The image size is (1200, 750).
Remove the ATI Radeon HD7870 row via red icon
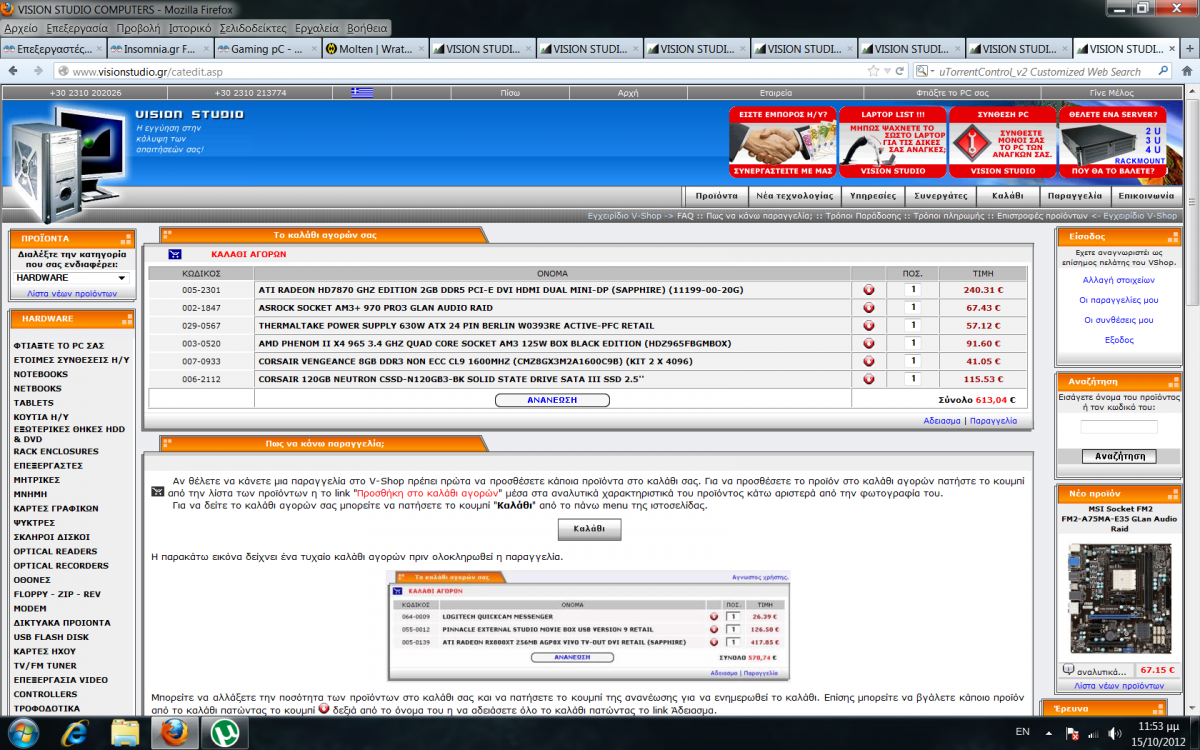869,290
